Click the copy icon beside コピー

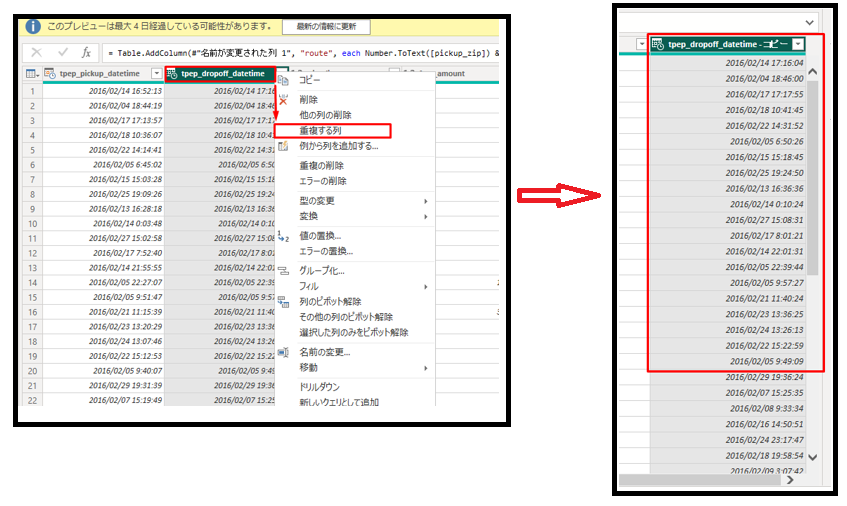[x=283, y=80]
